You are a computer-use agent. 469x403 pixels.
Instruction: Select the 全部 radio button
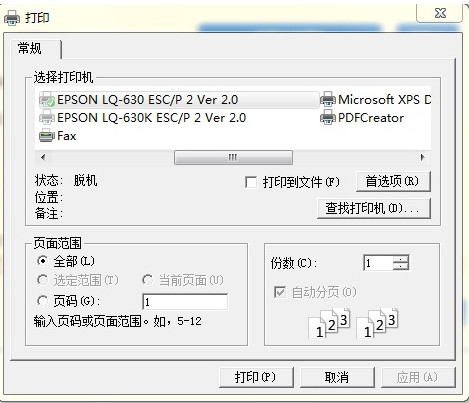point(42,261)
